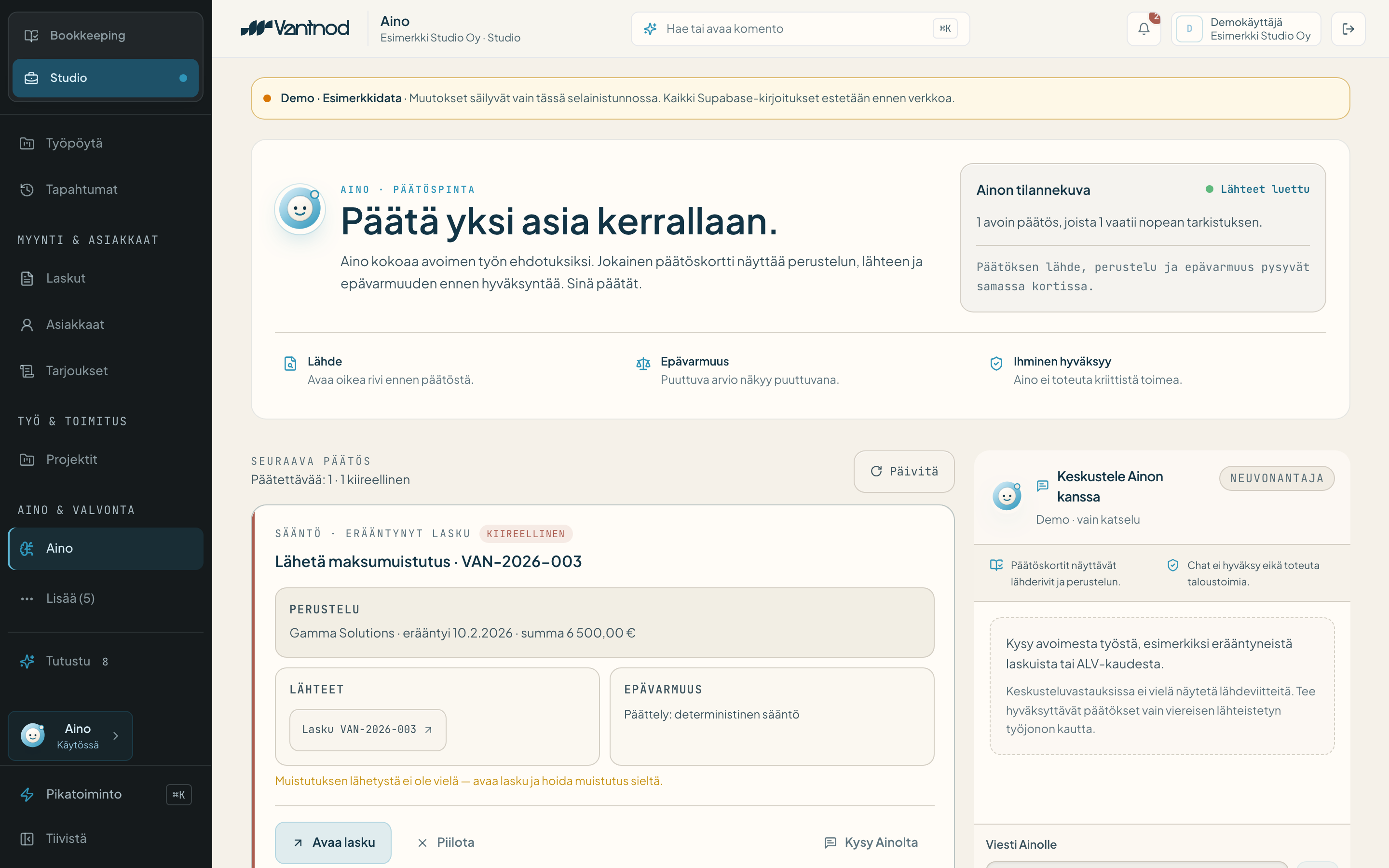Refresh decisions with Päivitä

904,471
